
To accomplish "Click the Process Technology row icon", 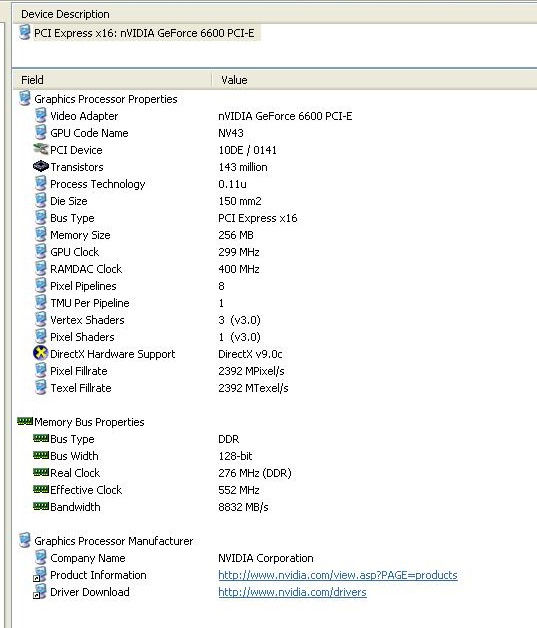I will (x=40, y=184).
